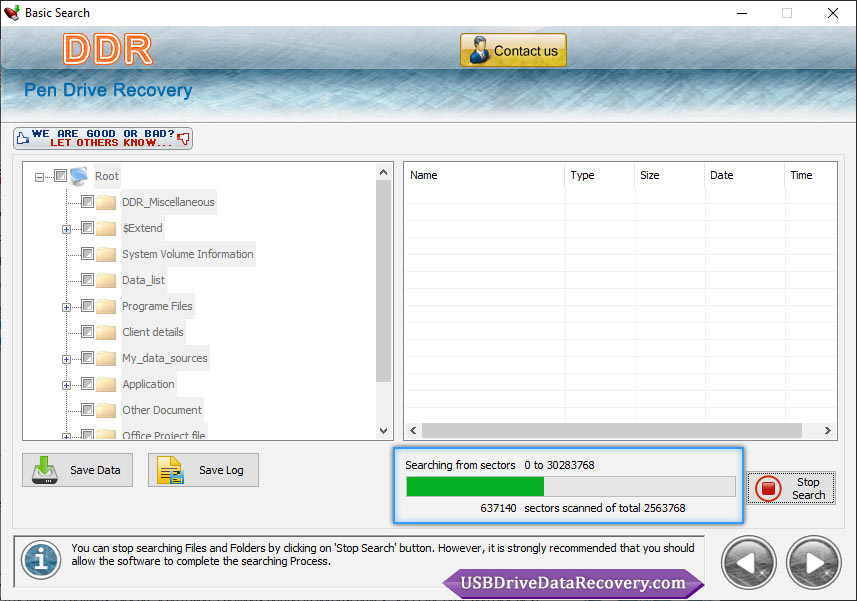Viewport: 857px width, 601px height.
Task: Toggle the Client details checkbox
Action: (87, 331)
